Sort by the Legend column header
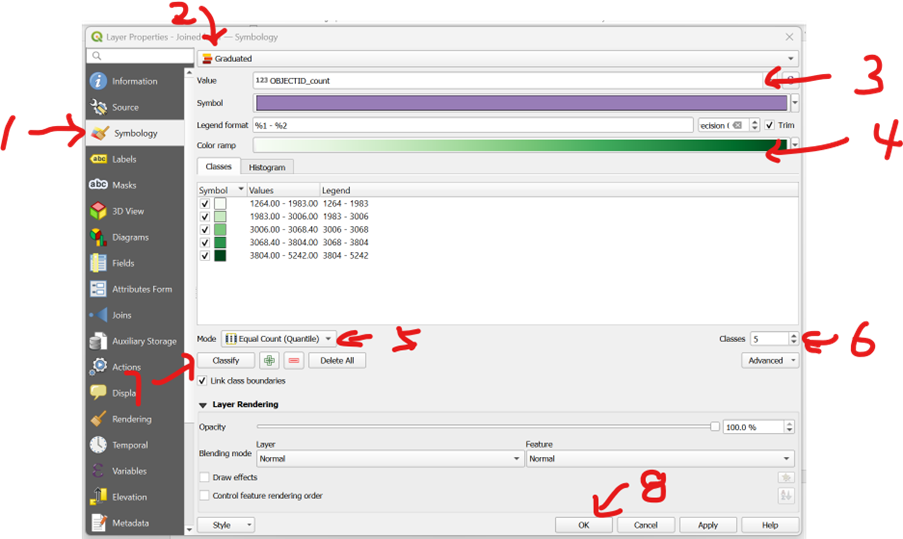 click(559, 190)
